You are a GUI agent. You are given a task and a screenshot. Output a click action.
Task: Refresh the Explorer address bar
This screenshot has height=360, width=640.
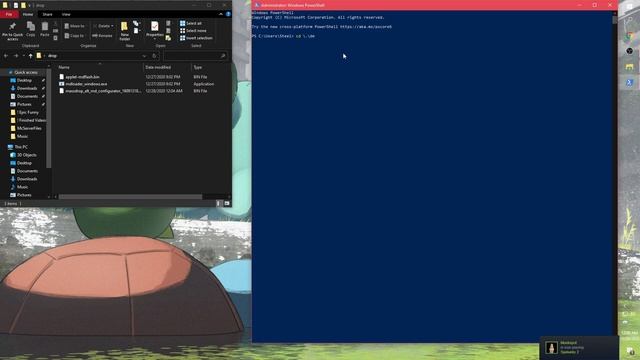pyautogui.click(x=154, y=56)
